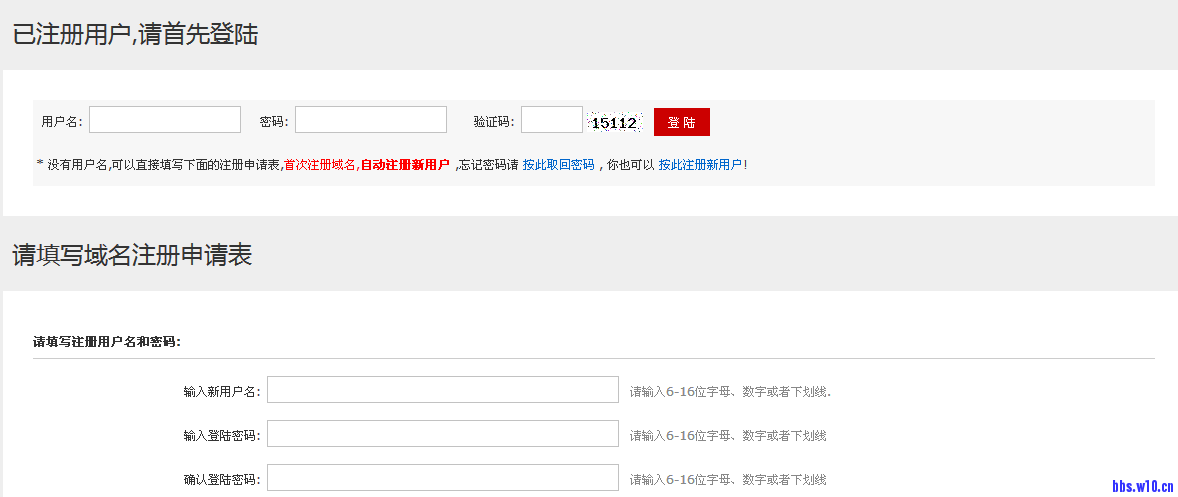The width and height of the screenshot is (1178, 497).
Task: Select the 输入登陆密码 input field
Action: [442, 434]
